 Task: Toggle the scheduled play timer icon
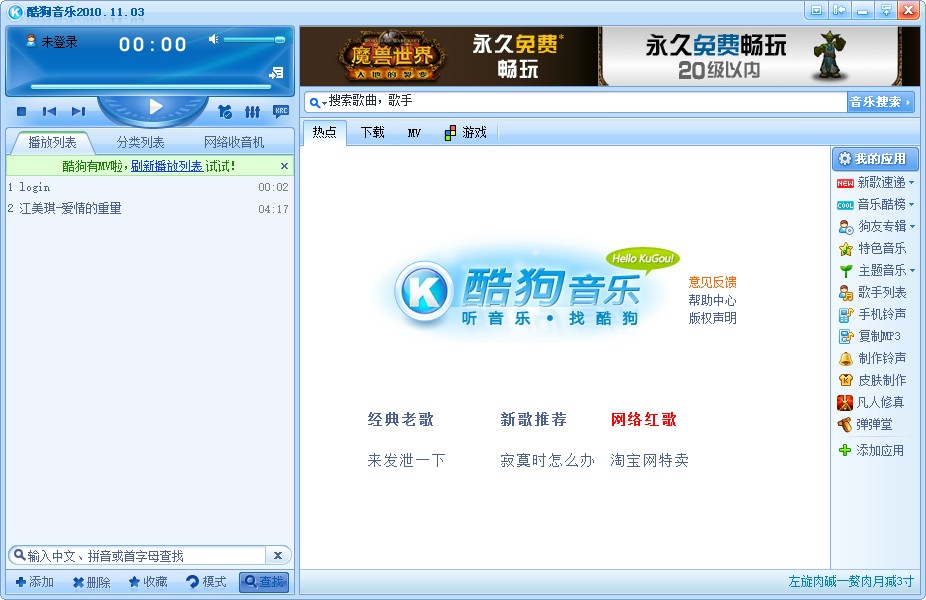point(224,112)
